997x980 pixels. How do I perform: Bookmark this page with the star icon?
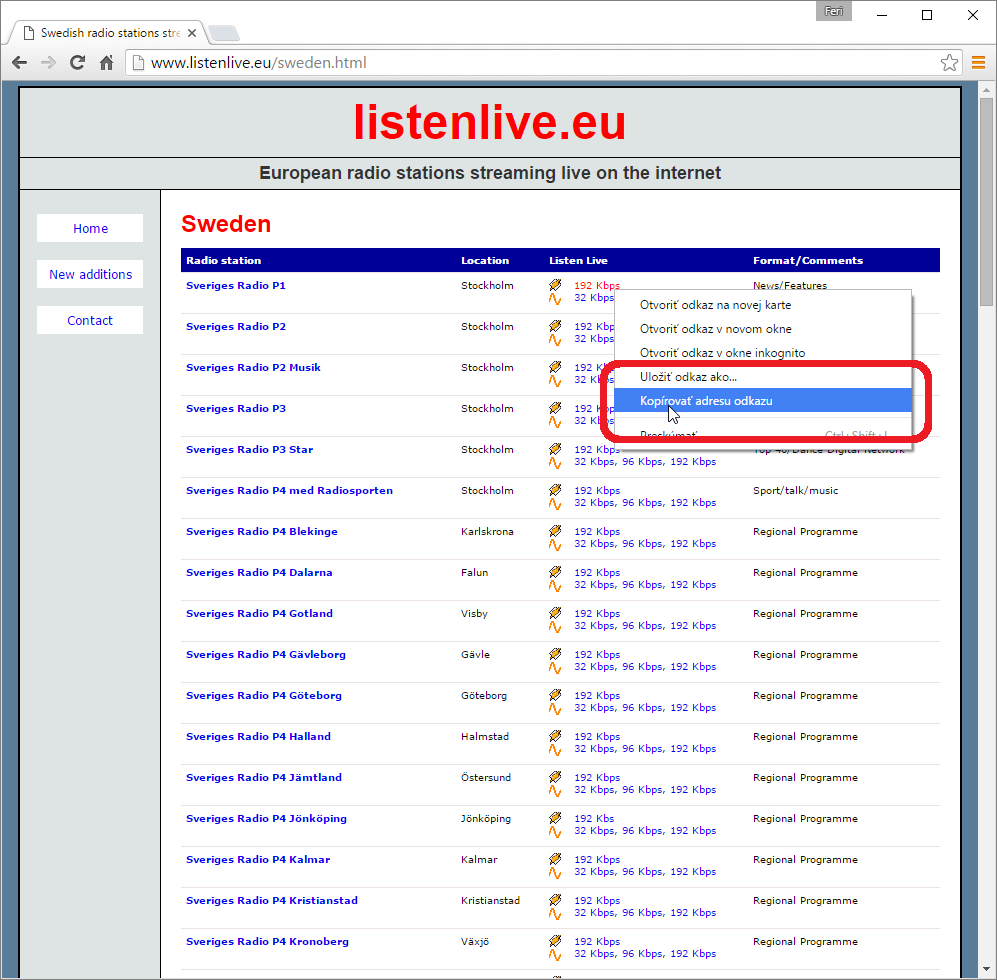tap(949, 62)
